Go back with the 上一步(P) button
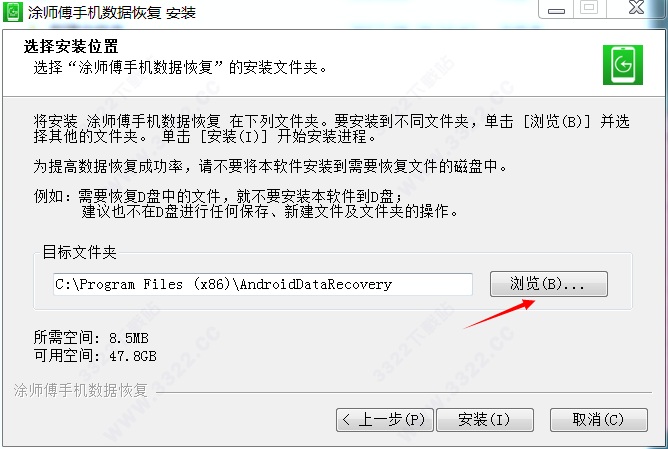Viewport: 668px width, 449px height. point(385,420)
